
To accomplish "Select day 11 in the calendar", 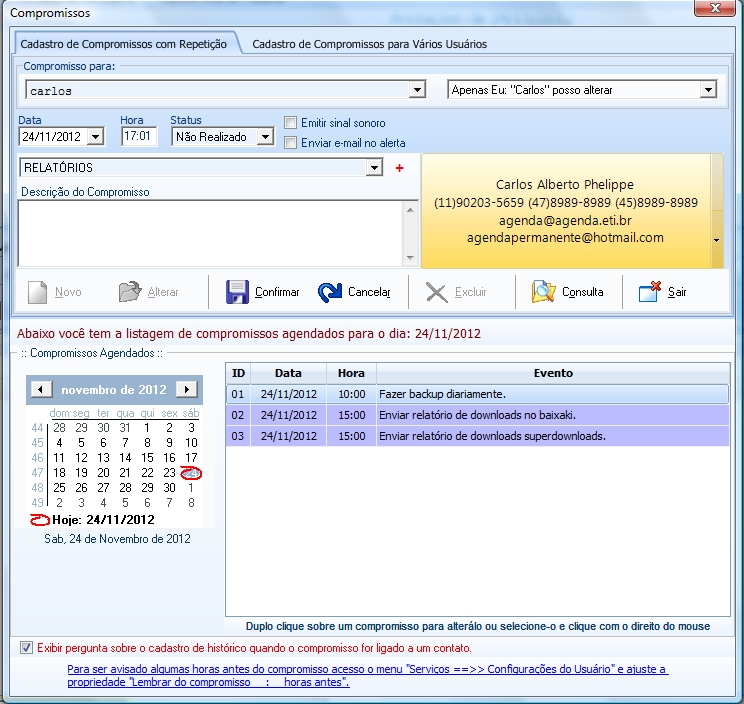I will click(59, 458).
